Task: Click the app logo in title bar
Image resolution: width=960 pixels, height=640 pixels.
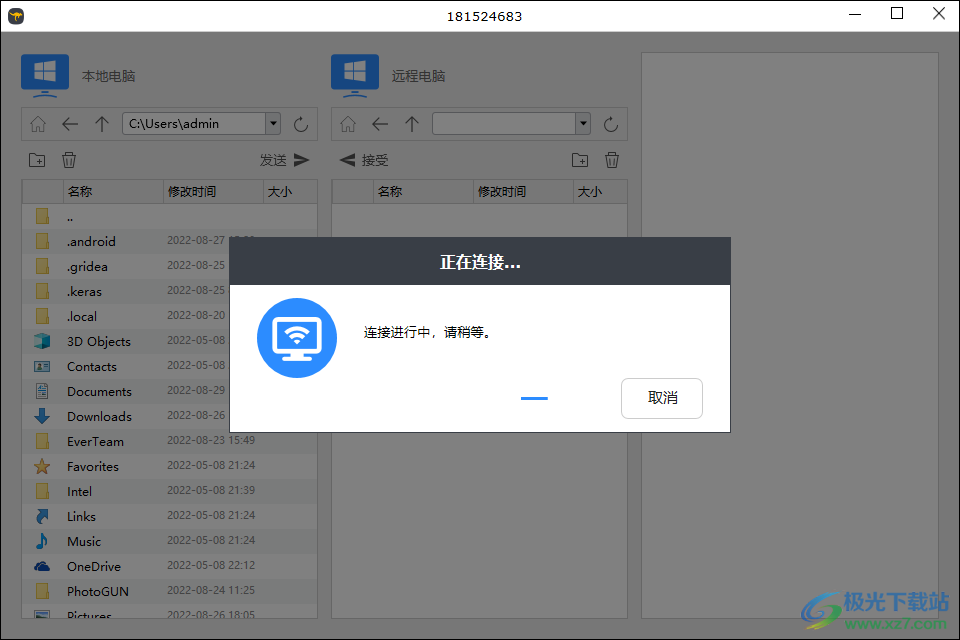Action: coord(16,15)
